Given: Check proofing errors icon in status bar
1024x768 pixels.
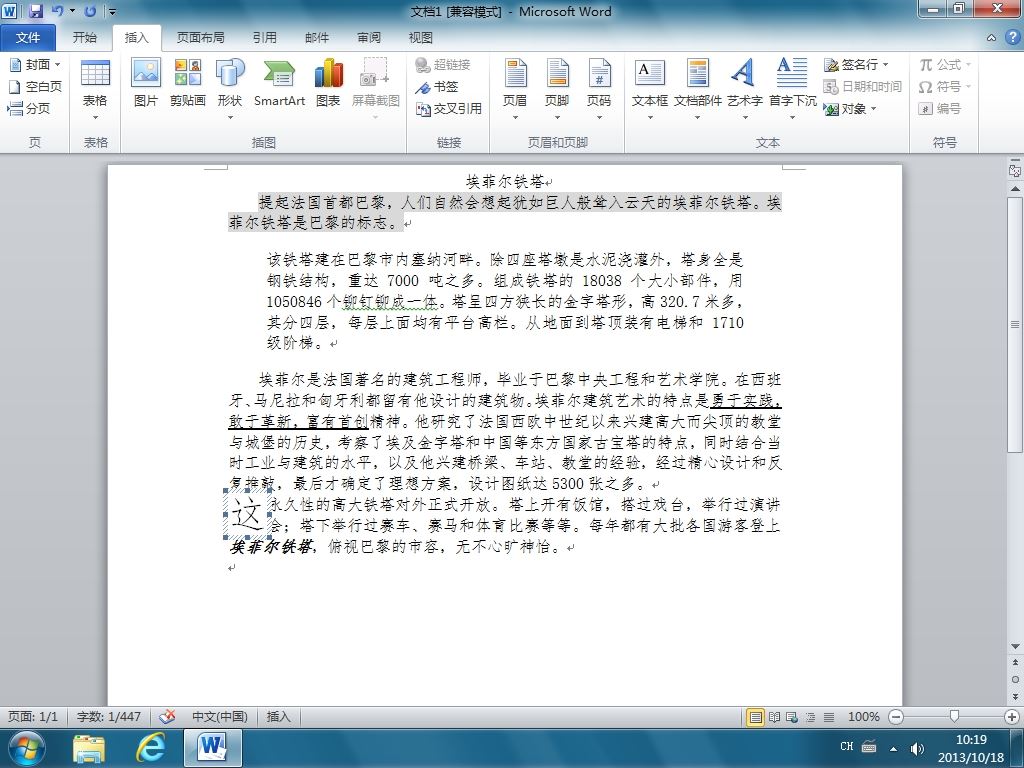Looking at the screenshot, I should tap(167, 716).
